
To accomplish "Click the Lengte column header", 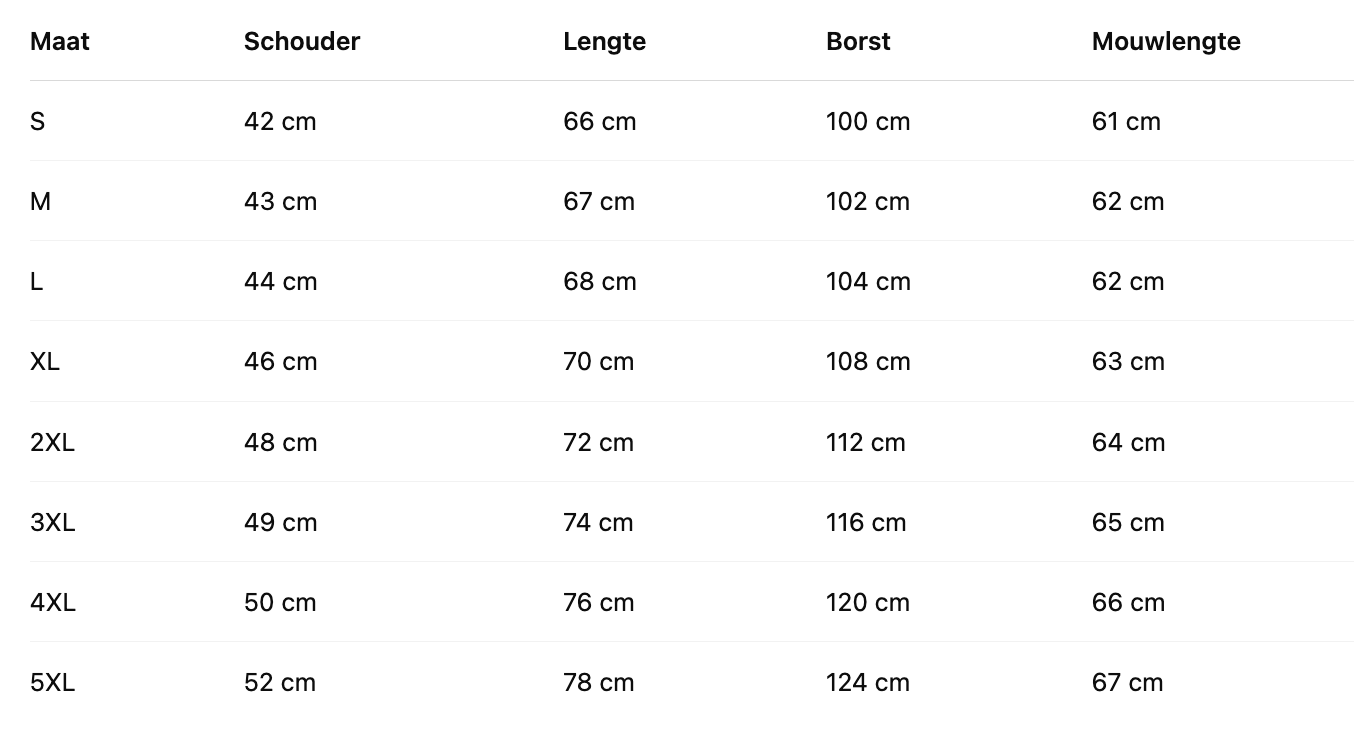I will (604, 42).
